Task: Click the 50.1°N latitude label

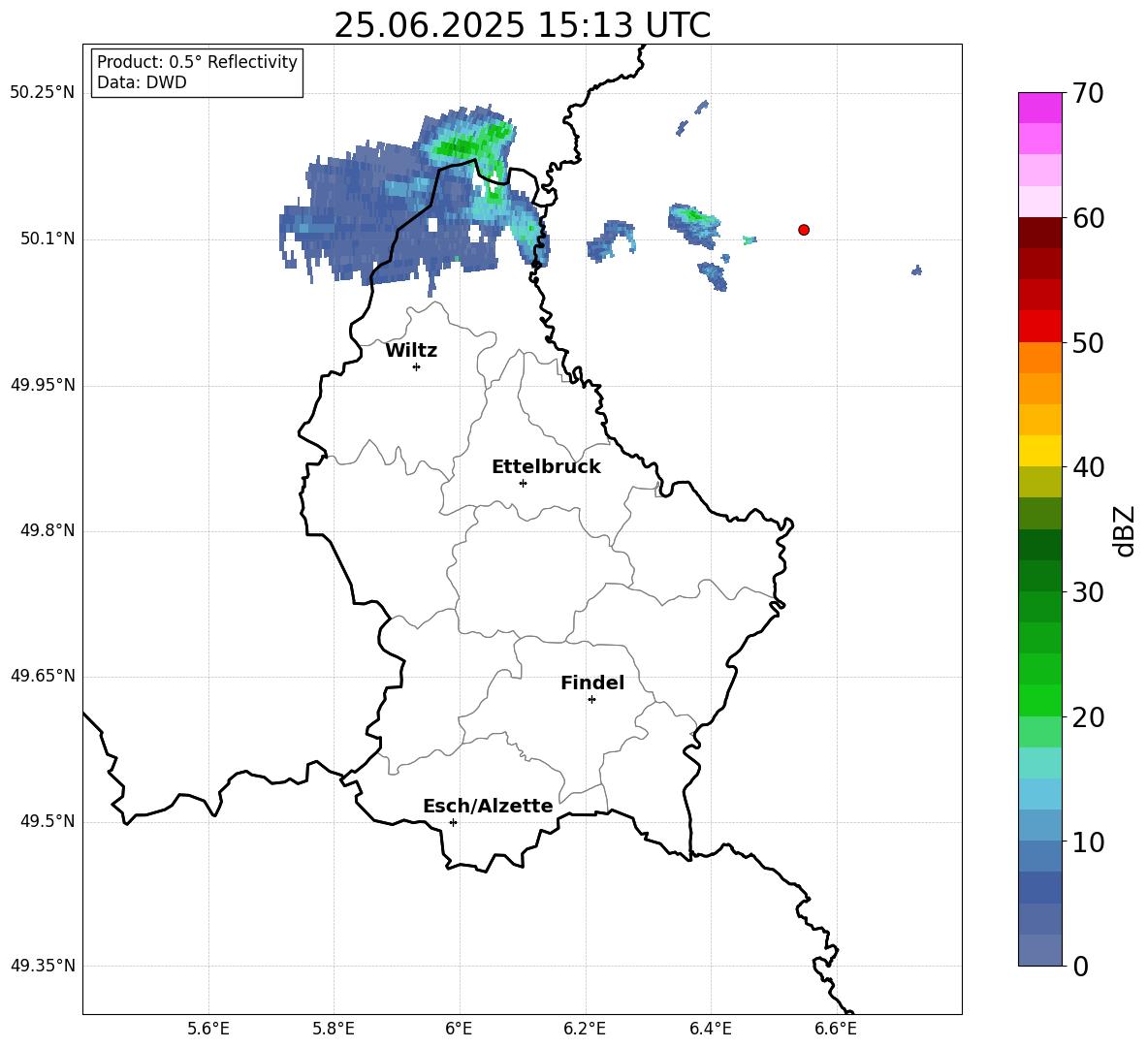Action: (x=48, y=239)
